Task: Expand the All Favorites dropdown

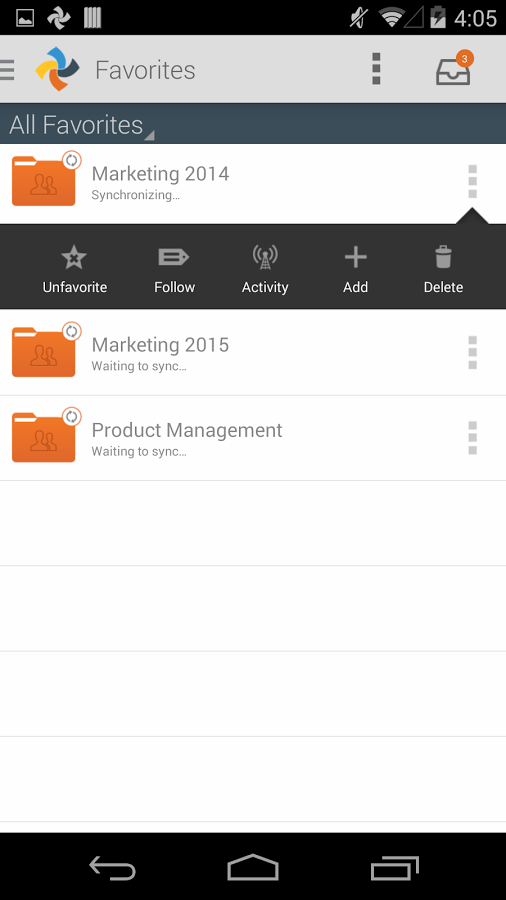Action: [81, 125]
